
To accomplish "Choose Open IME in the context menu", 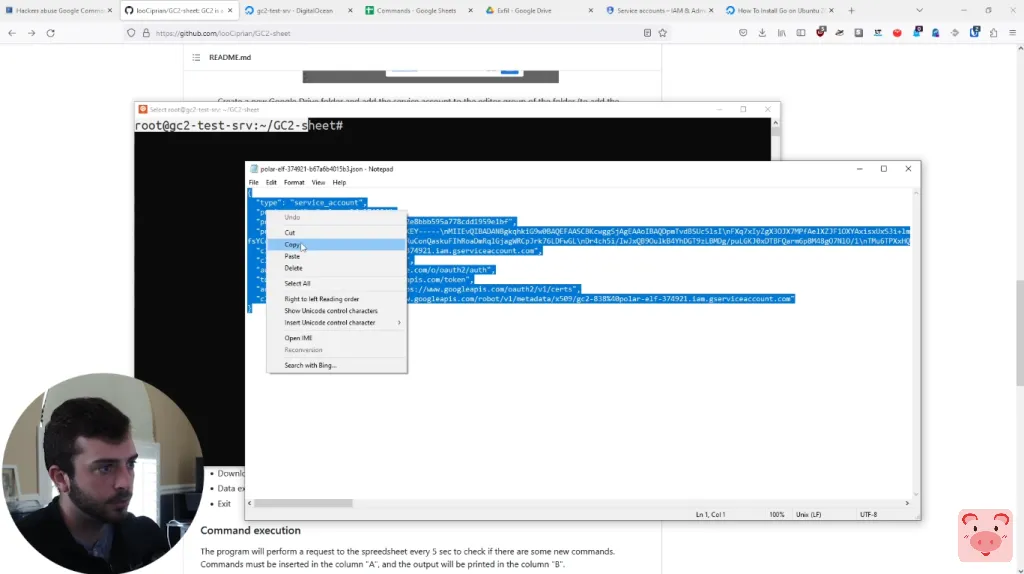I will tap(336, 338).
